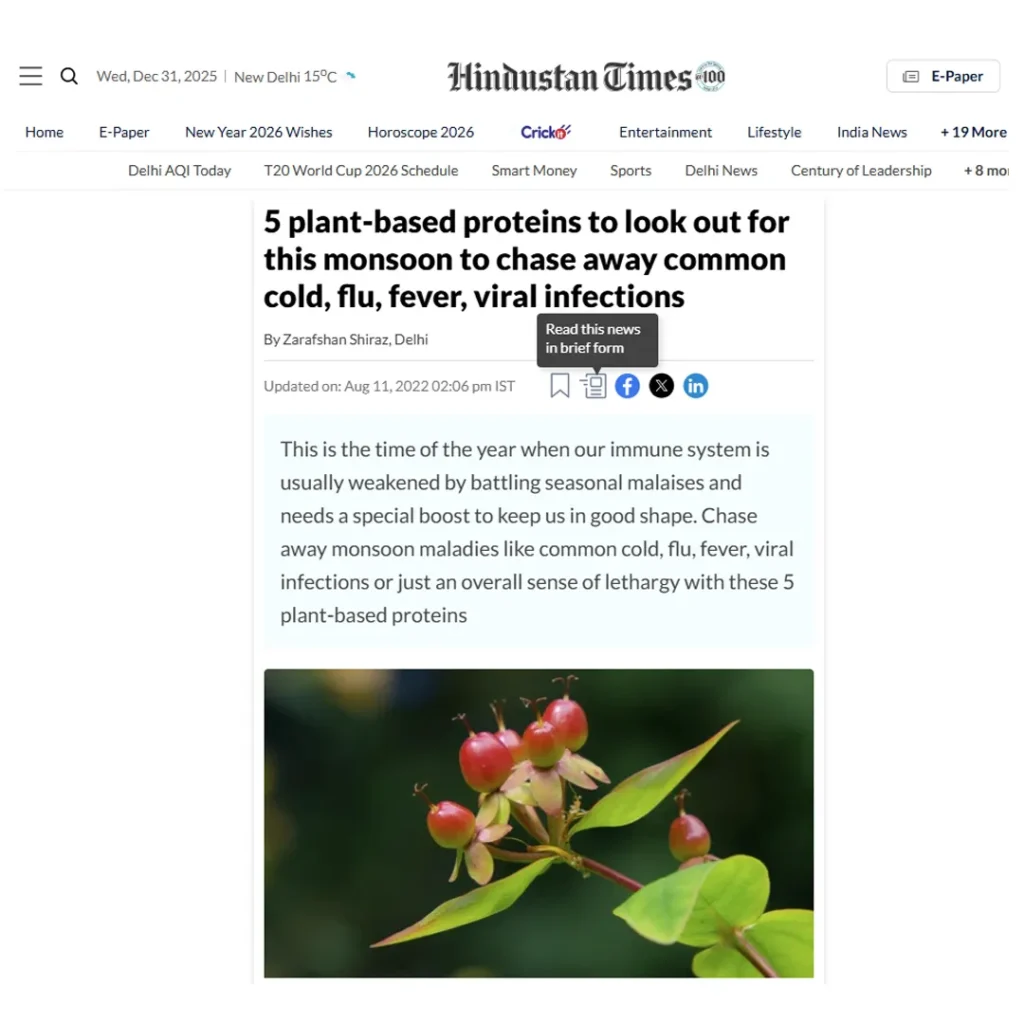The width and height of the screenshot is (1024, 1024).
Task: Open the E-Paper button at top right
Action: tap(943, 76)
